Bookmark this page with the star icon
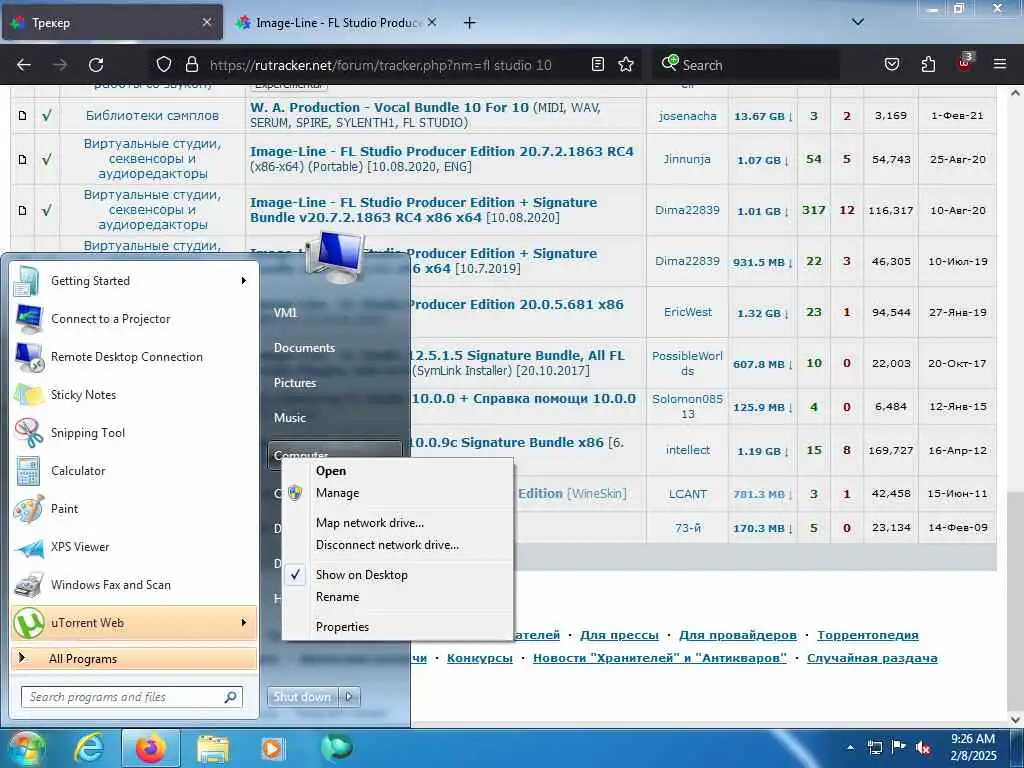 [626, 64]
